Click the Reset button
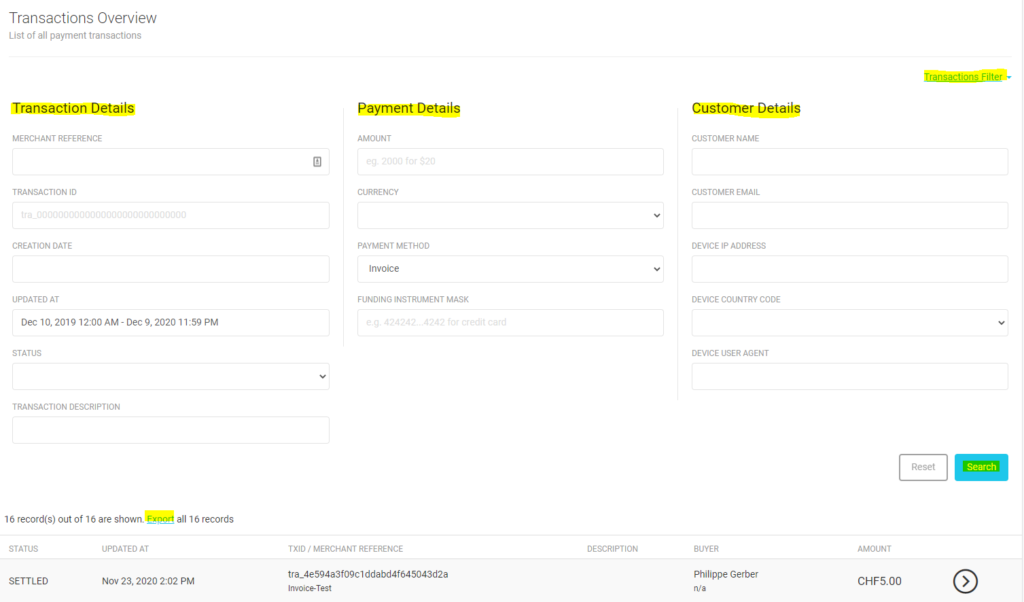This screenshot has height=602, width=1024. [923, 467]
